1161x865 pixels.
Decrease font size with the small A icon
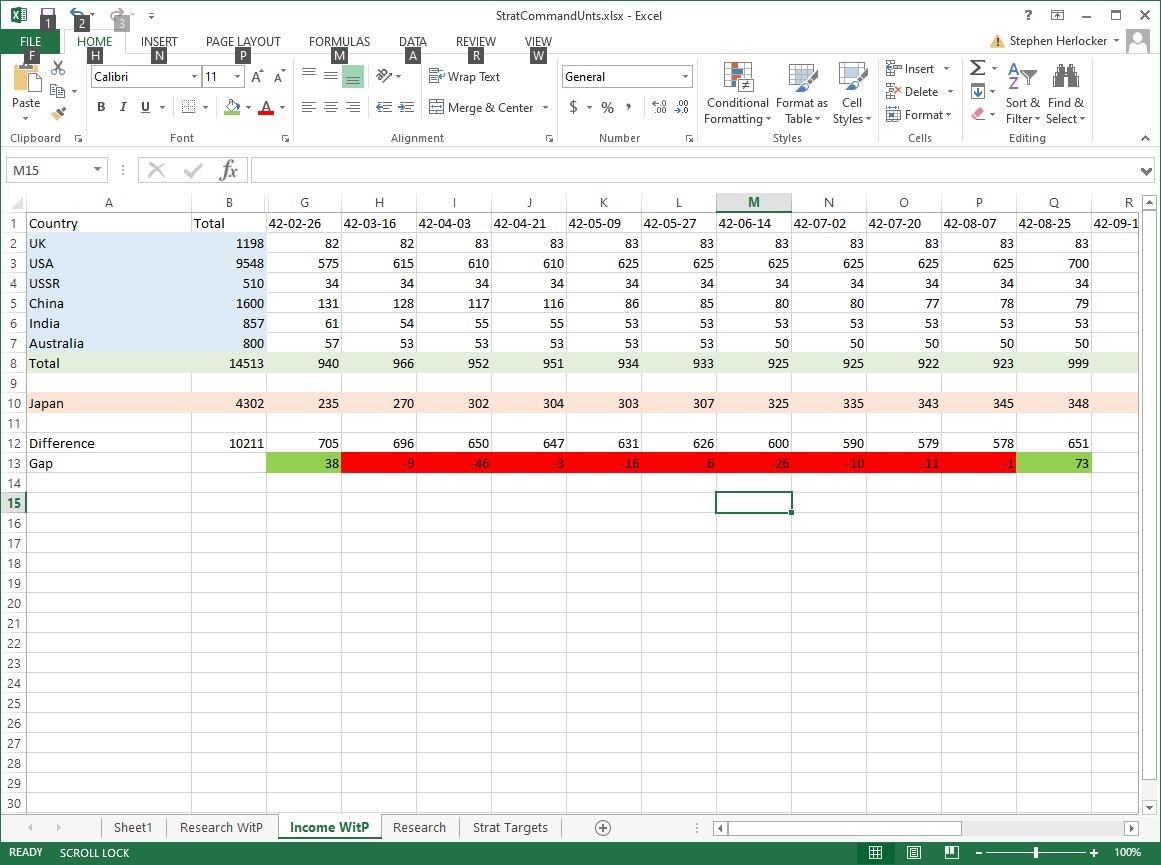pyautogui.click(x=279, y=76)
